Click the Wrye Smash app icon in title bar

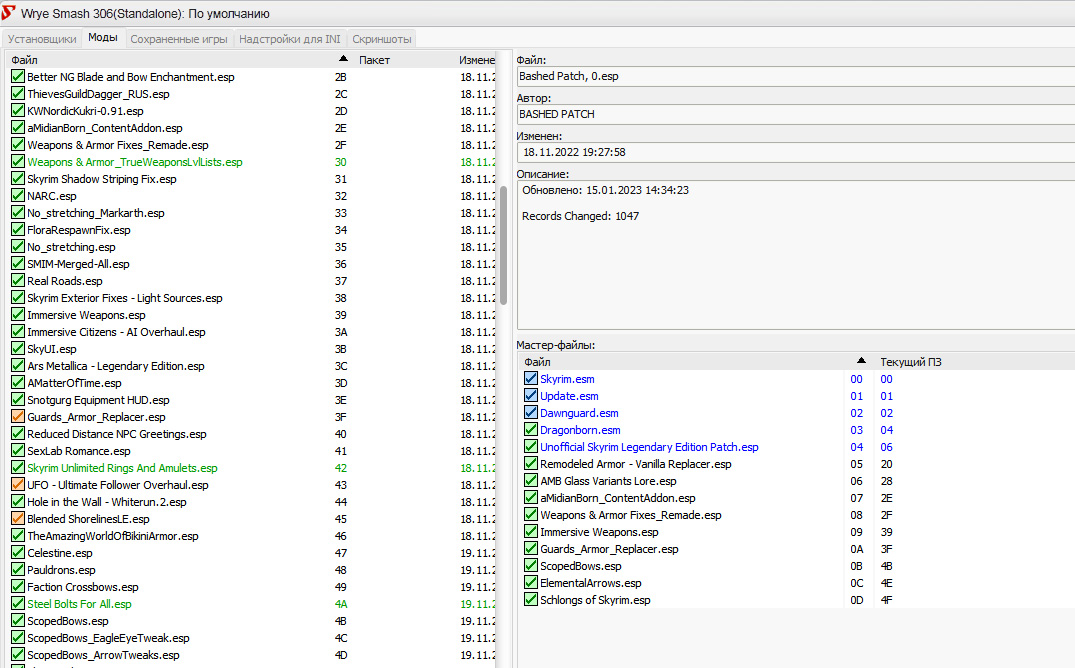pyautogui.click(x=8, y=12)
